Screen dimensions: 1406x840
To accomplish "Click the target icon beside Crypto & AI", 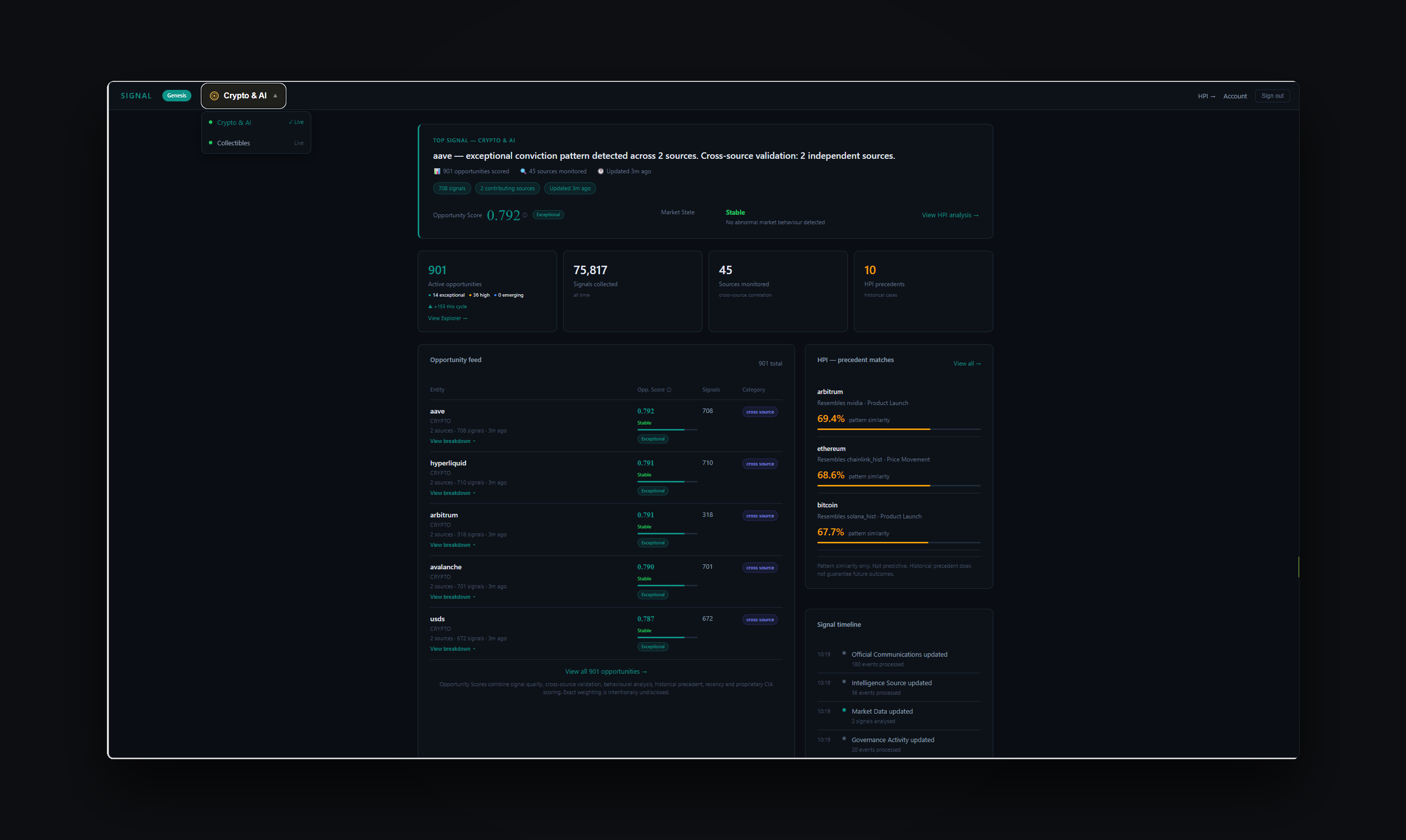I will click(x=214, y=96).
